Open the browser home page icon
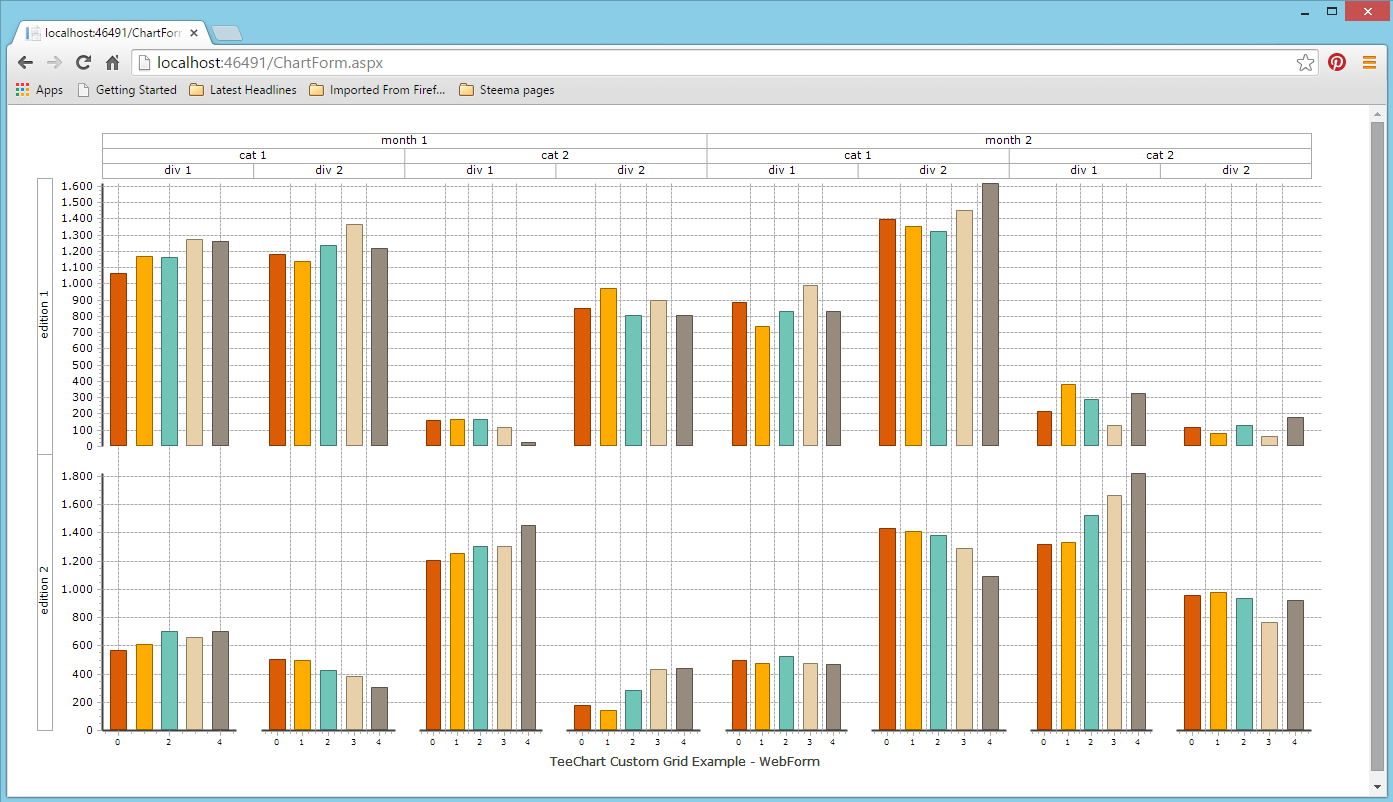This screenshot has height=802, width=1393. point(113,62)
